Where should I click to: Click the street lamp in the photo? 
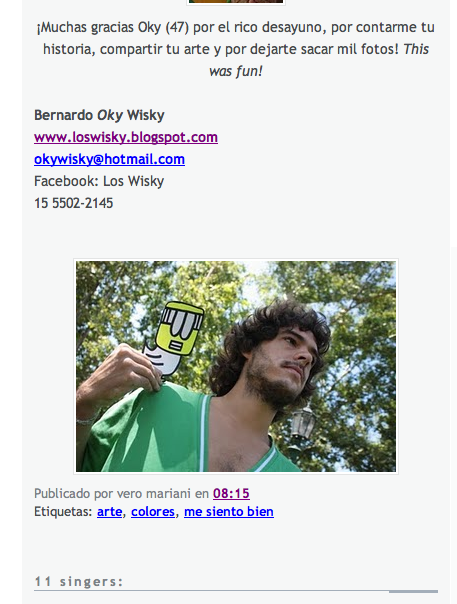[303, 421]
